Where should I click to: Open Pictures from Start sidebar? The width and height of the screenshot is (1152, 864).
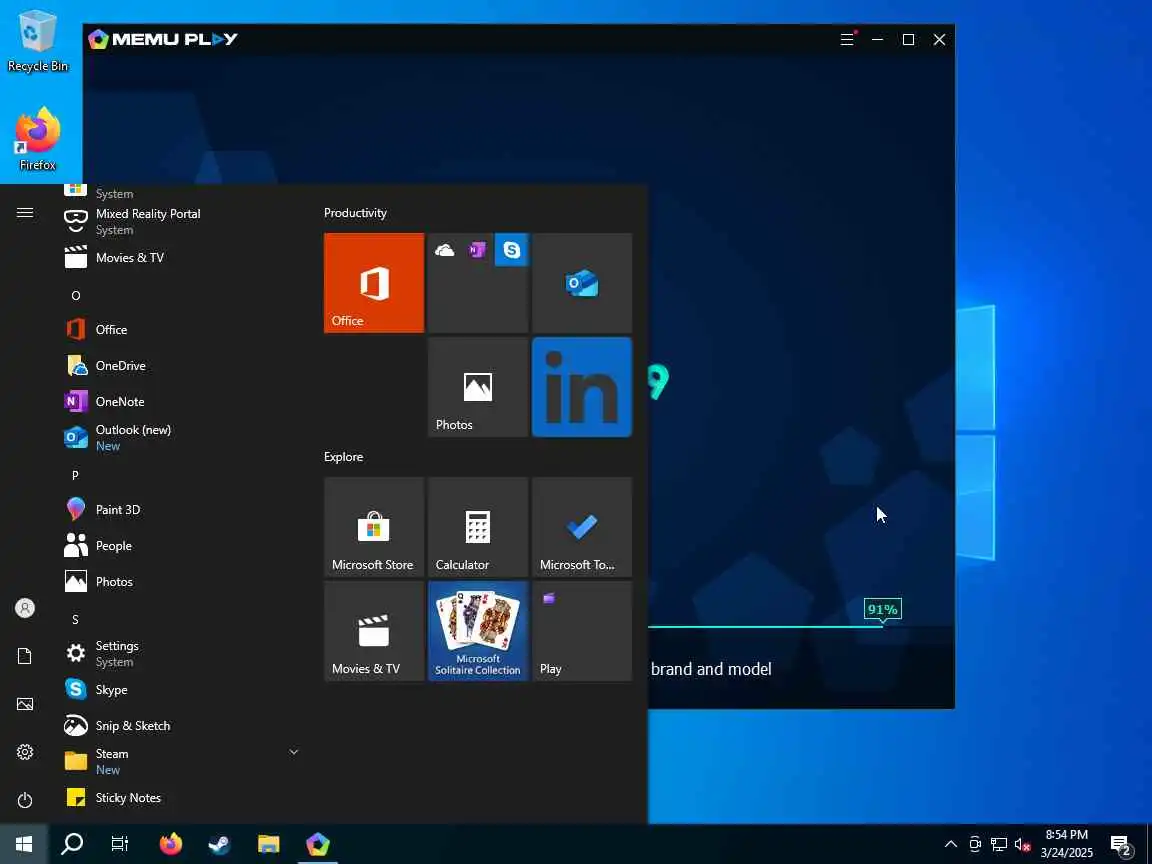25,704
